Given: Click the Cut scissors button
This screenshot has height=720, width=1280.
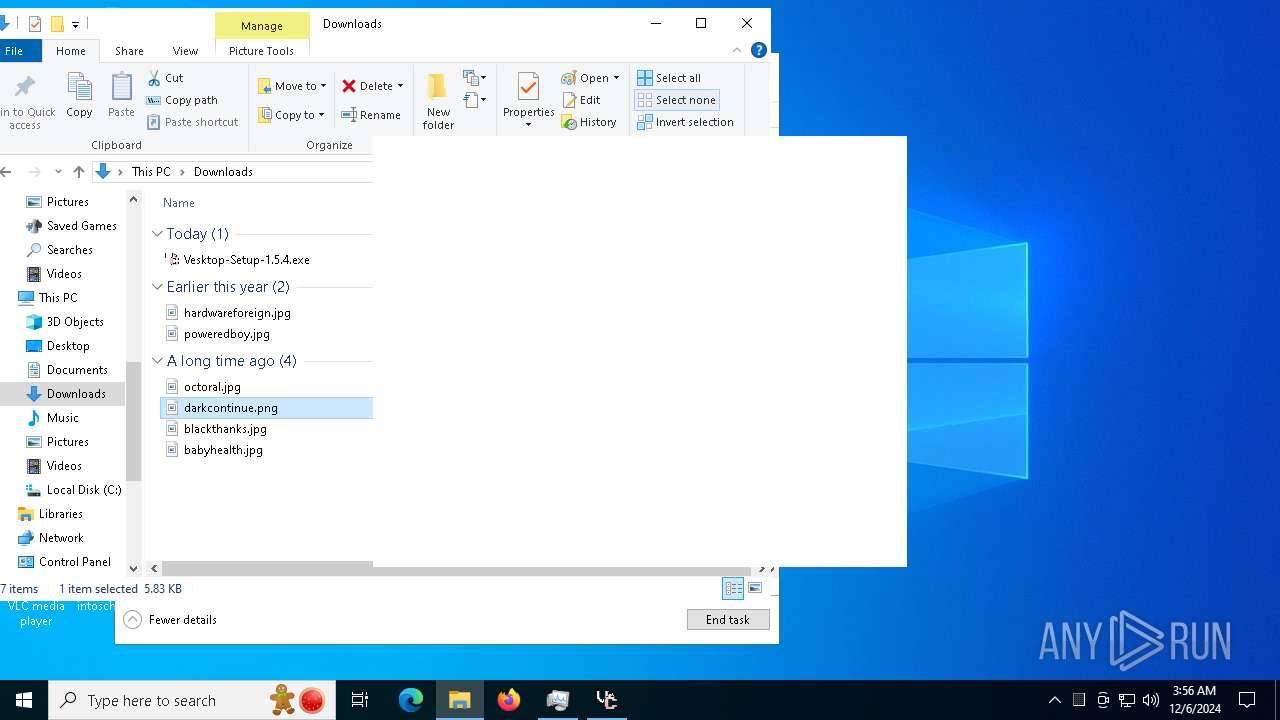Looking at the screenshot, I should tap(165, 78).
